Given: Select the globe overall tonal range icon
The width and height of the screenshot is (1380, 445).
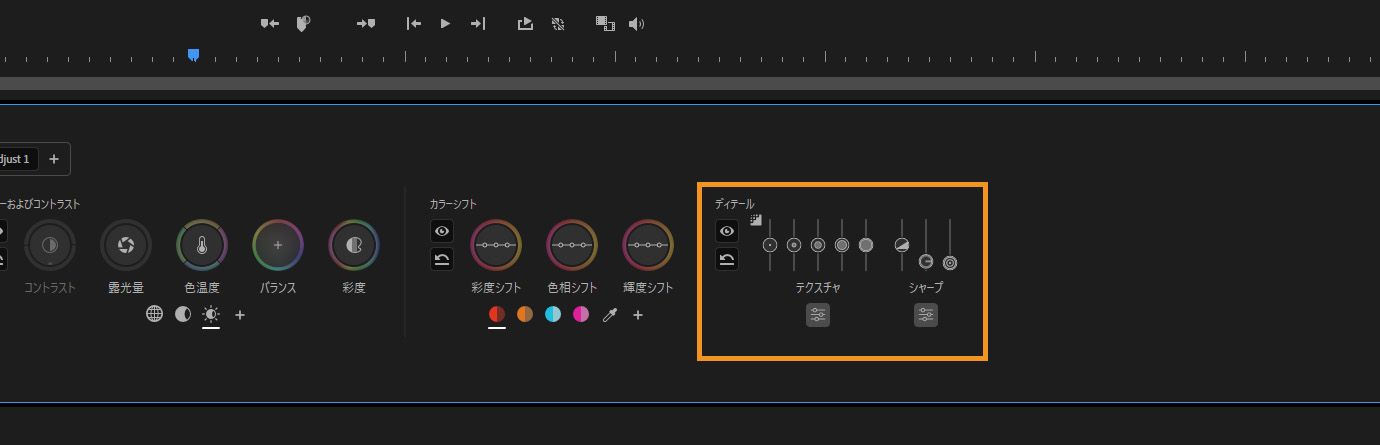Looking at the screenshot, I should point(154,314).
